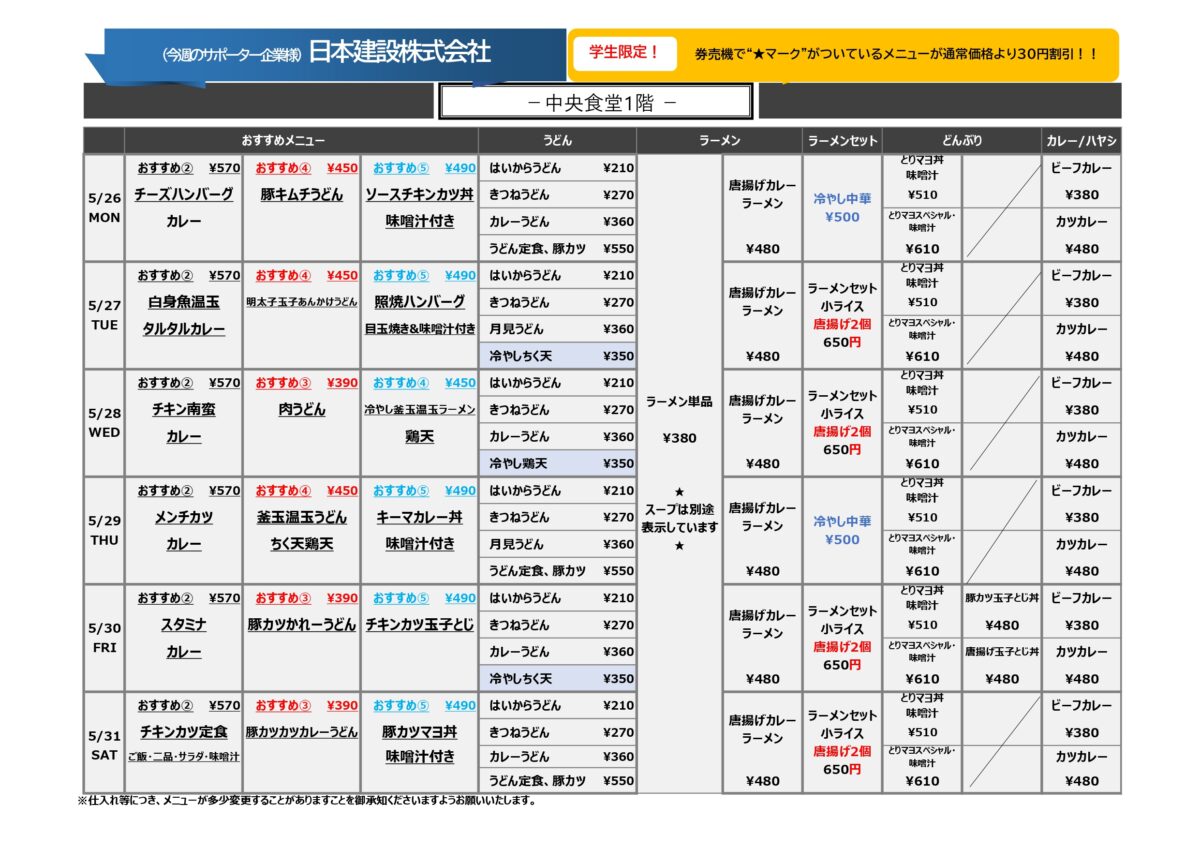1200x849 pixels.
Task: Click the ソースチキンカツ丼 menu item
Action: [420, 194]
